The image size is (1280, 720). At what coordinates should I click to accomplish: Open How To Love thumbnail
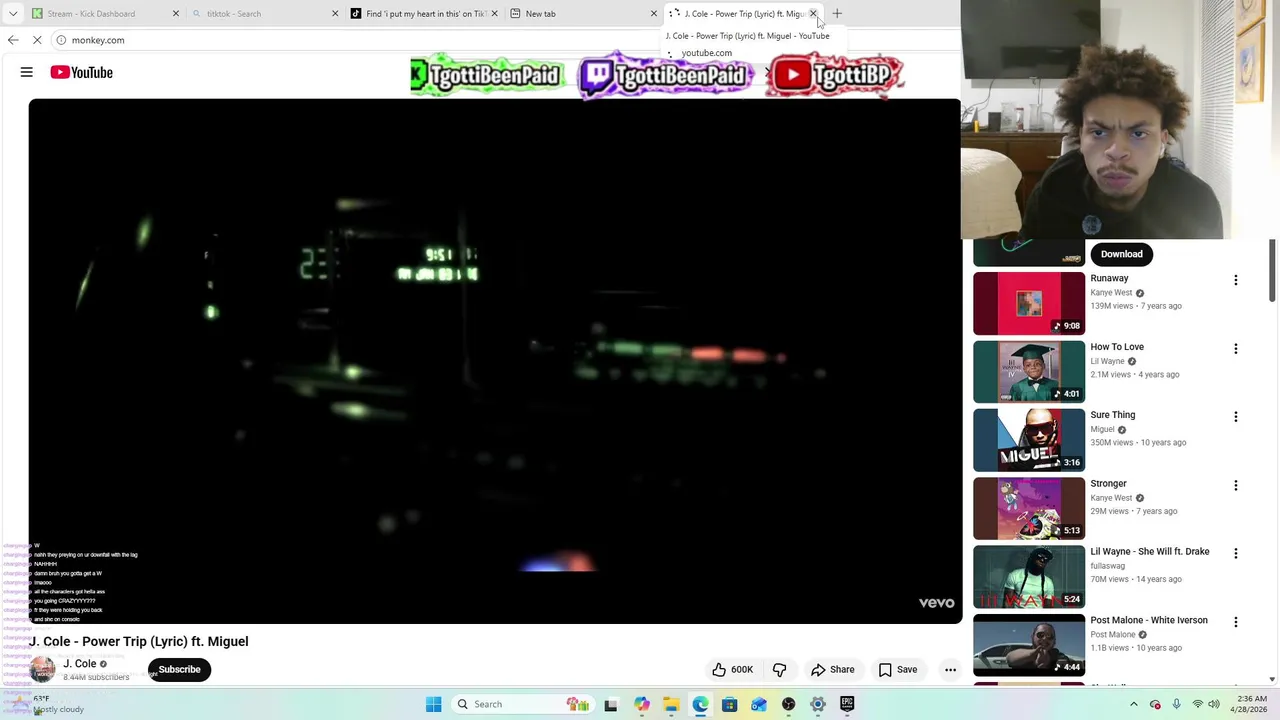pos(1029,372)
